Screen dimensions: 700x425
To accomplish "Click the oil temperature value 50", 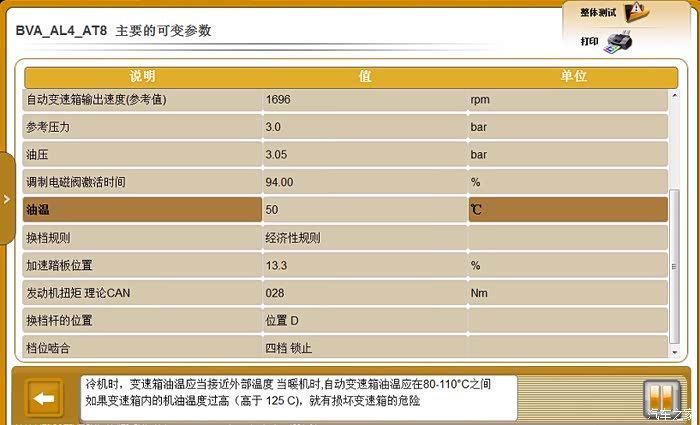I will [x=271, y=210].
